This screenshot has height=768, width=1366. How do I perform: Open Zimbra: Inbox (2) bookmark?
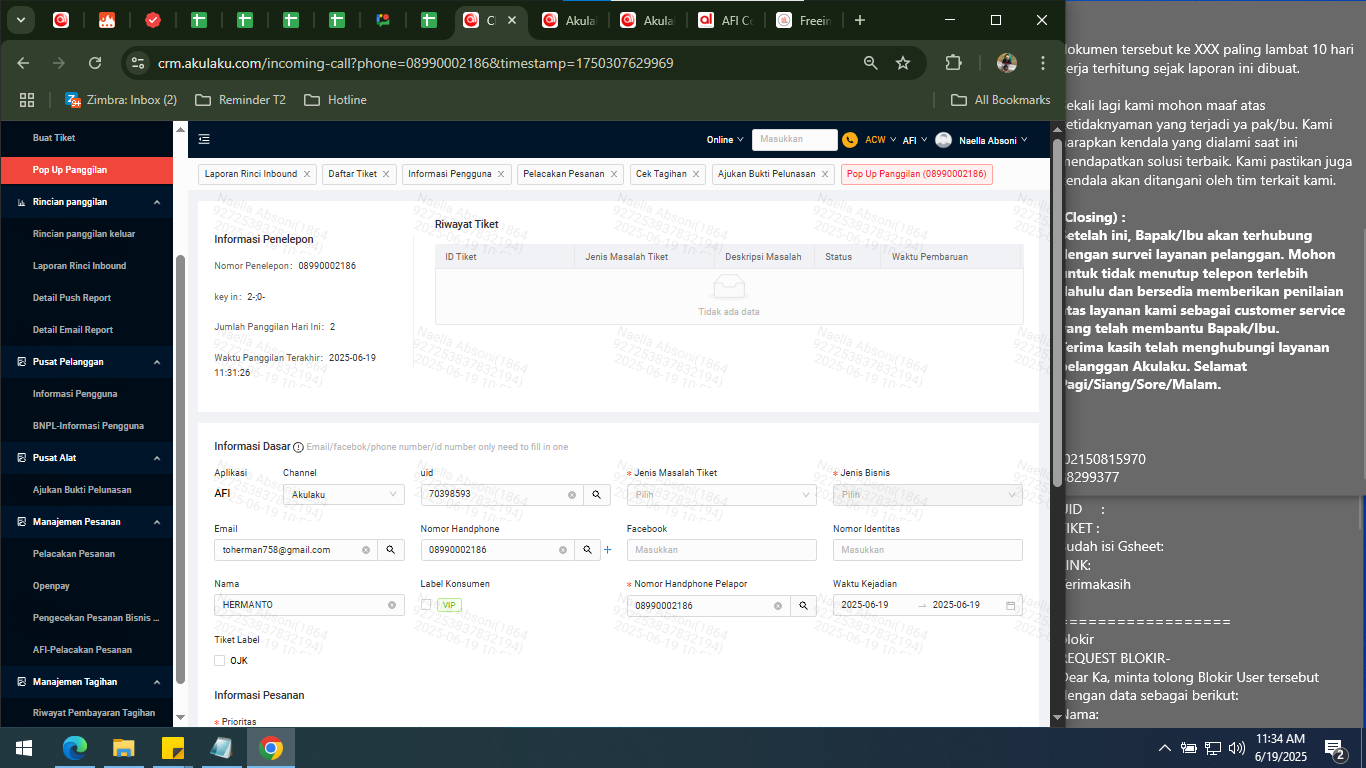(x=121, y=100)
